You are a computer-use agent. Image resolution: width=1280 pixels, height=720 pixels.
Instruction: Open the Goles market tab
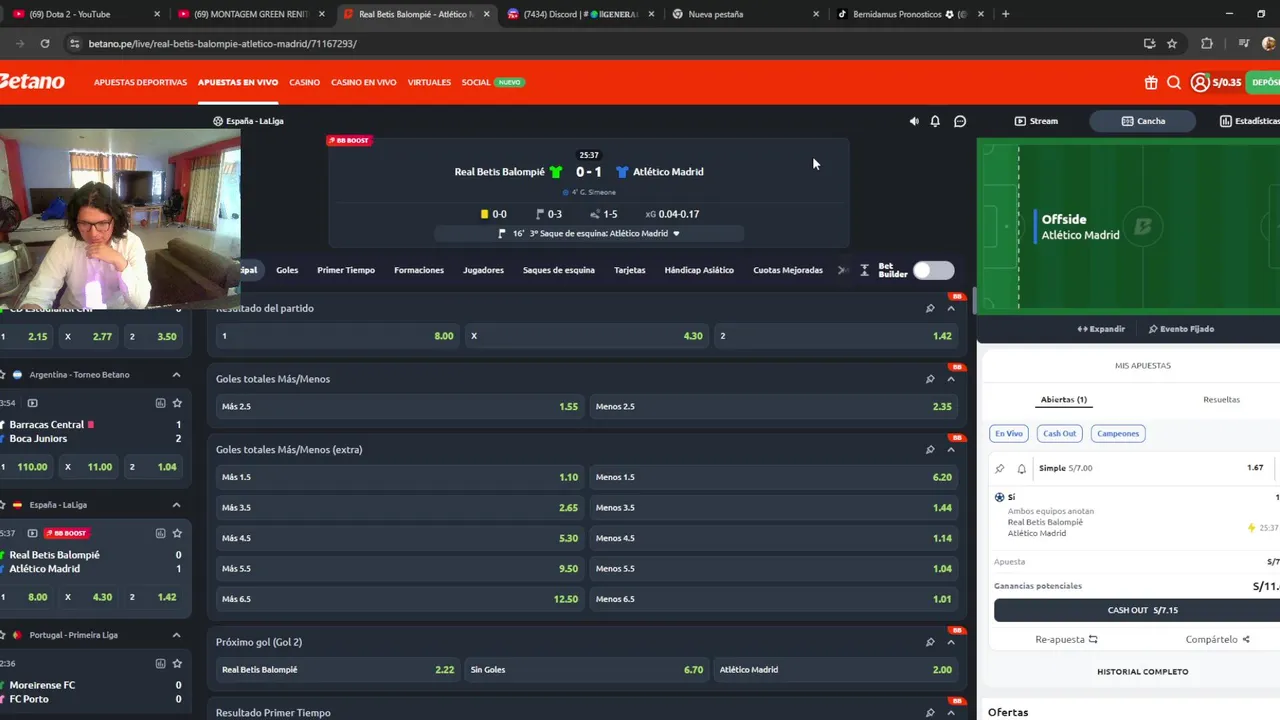click(287, 270)
